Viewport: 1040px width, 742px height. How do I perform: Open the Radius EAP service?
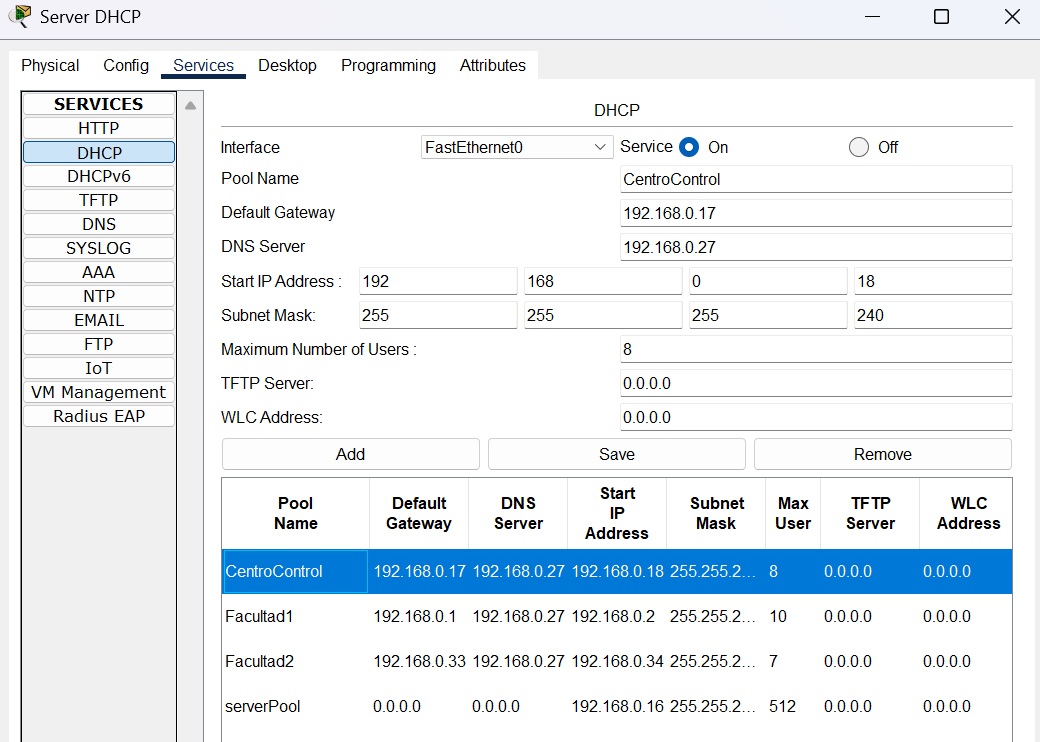coord(99,416)
